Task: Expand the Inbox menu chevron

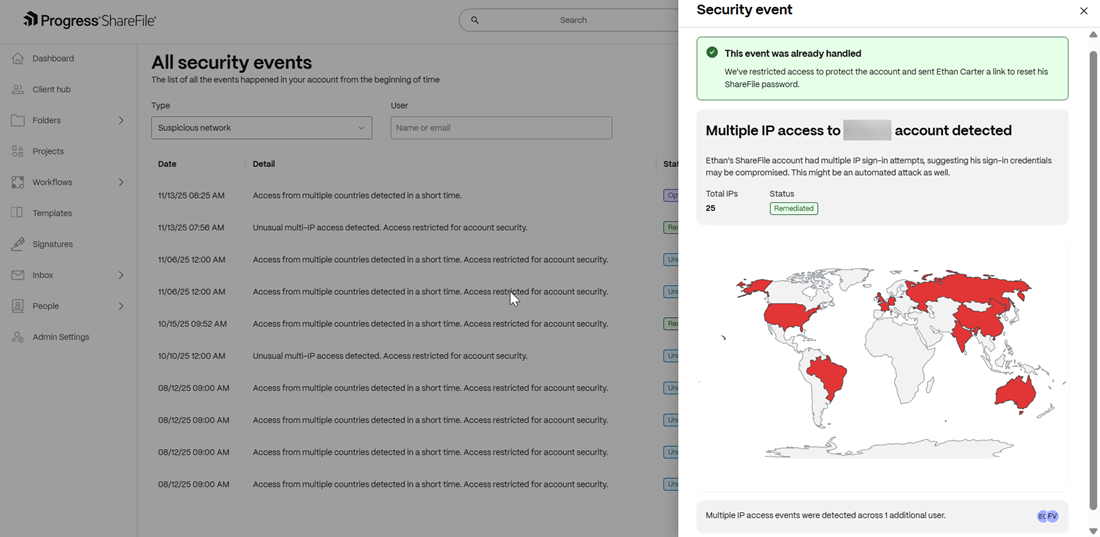Action: point(121,275)
